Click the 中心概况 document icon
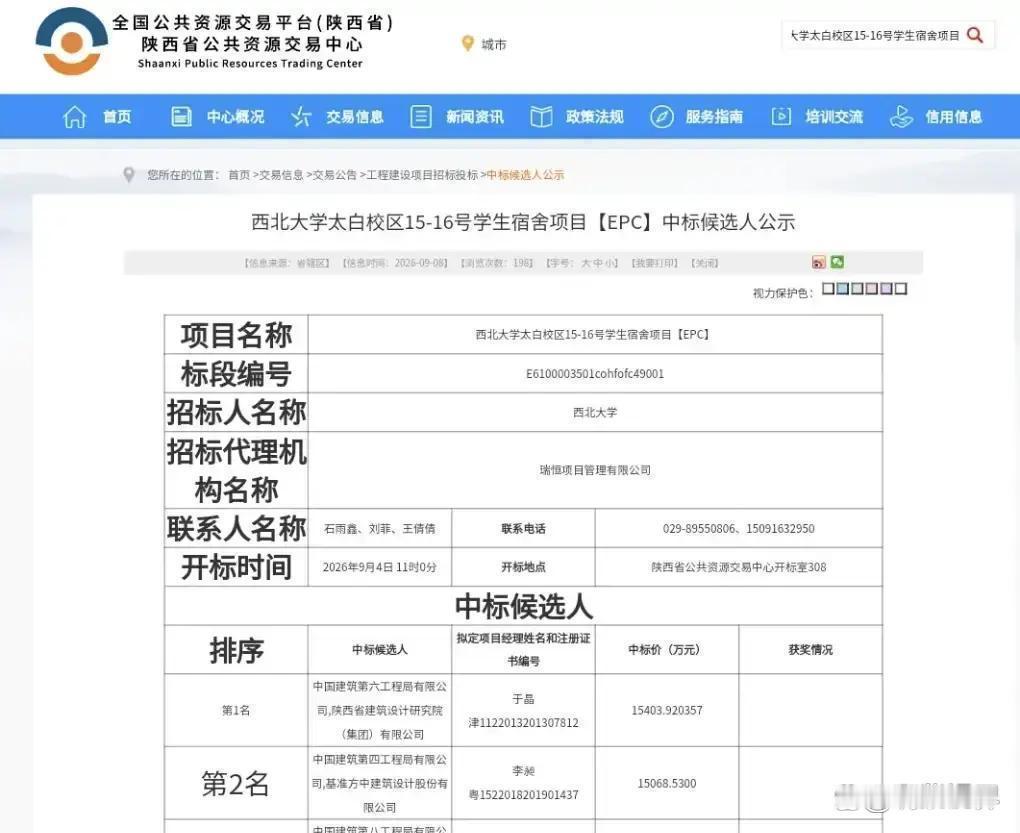Viewport: 1020px width, 833px height. 181,117
